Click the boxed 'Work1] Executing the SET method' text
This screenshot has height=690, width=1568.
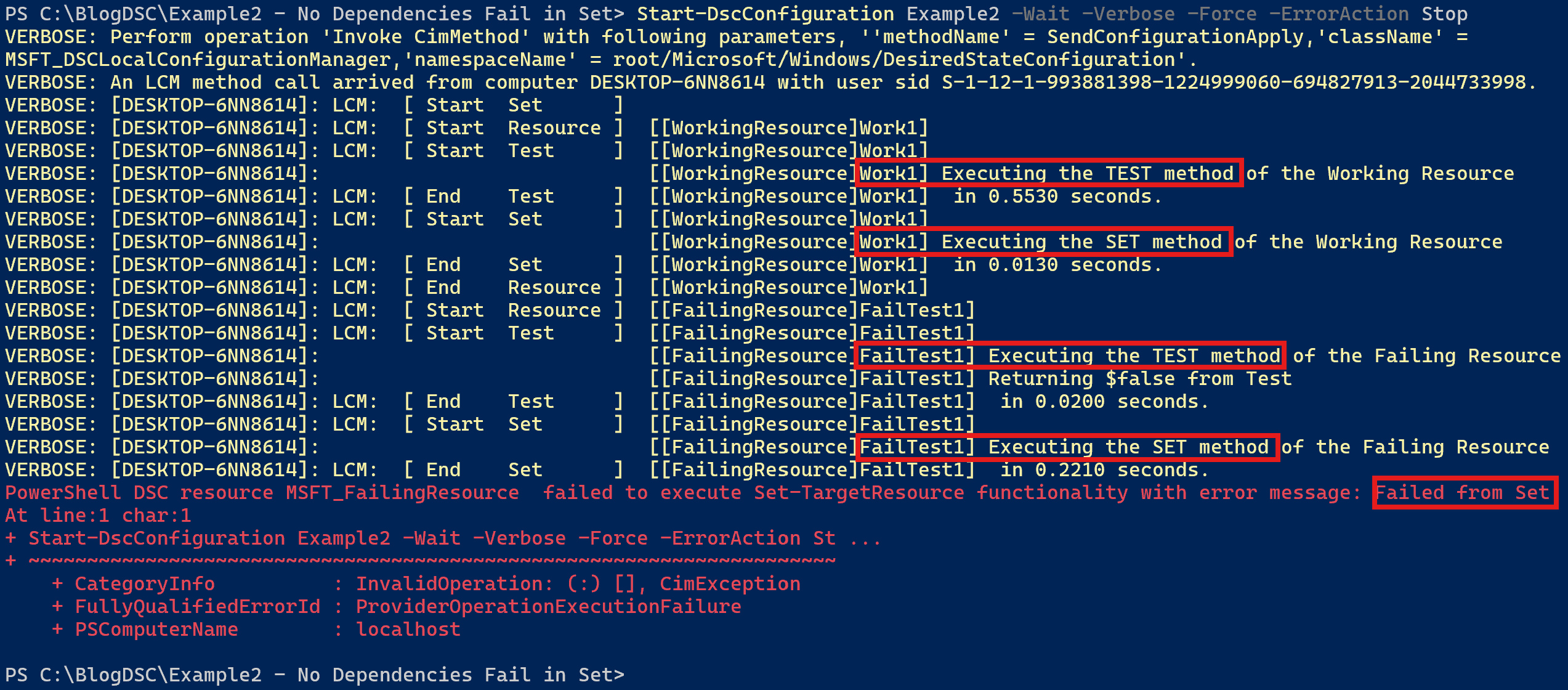pyautogui.click(x=1041, y=241)
